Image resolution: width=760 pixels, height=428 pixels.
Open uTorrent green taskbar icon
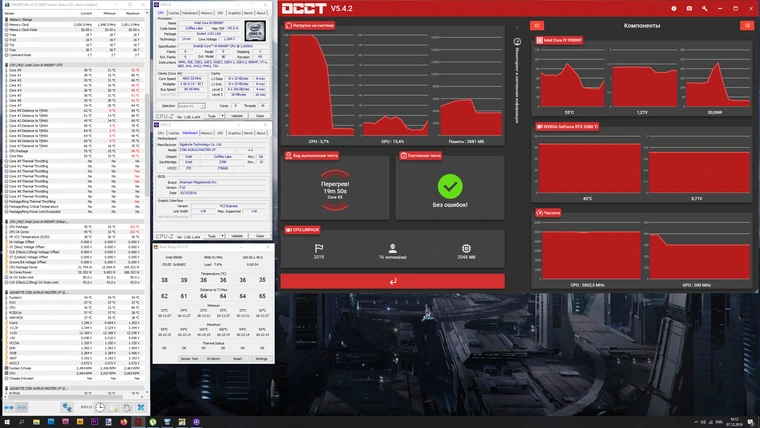[x=153, y=422]
